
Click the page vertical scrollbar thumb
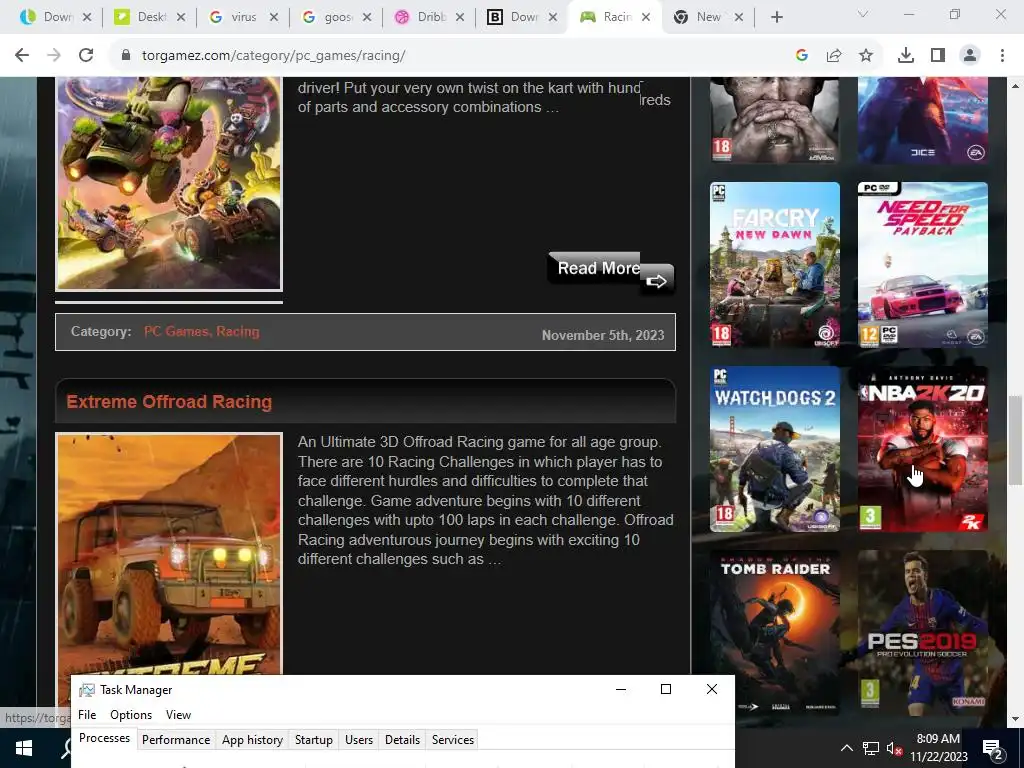(1015, 440)
